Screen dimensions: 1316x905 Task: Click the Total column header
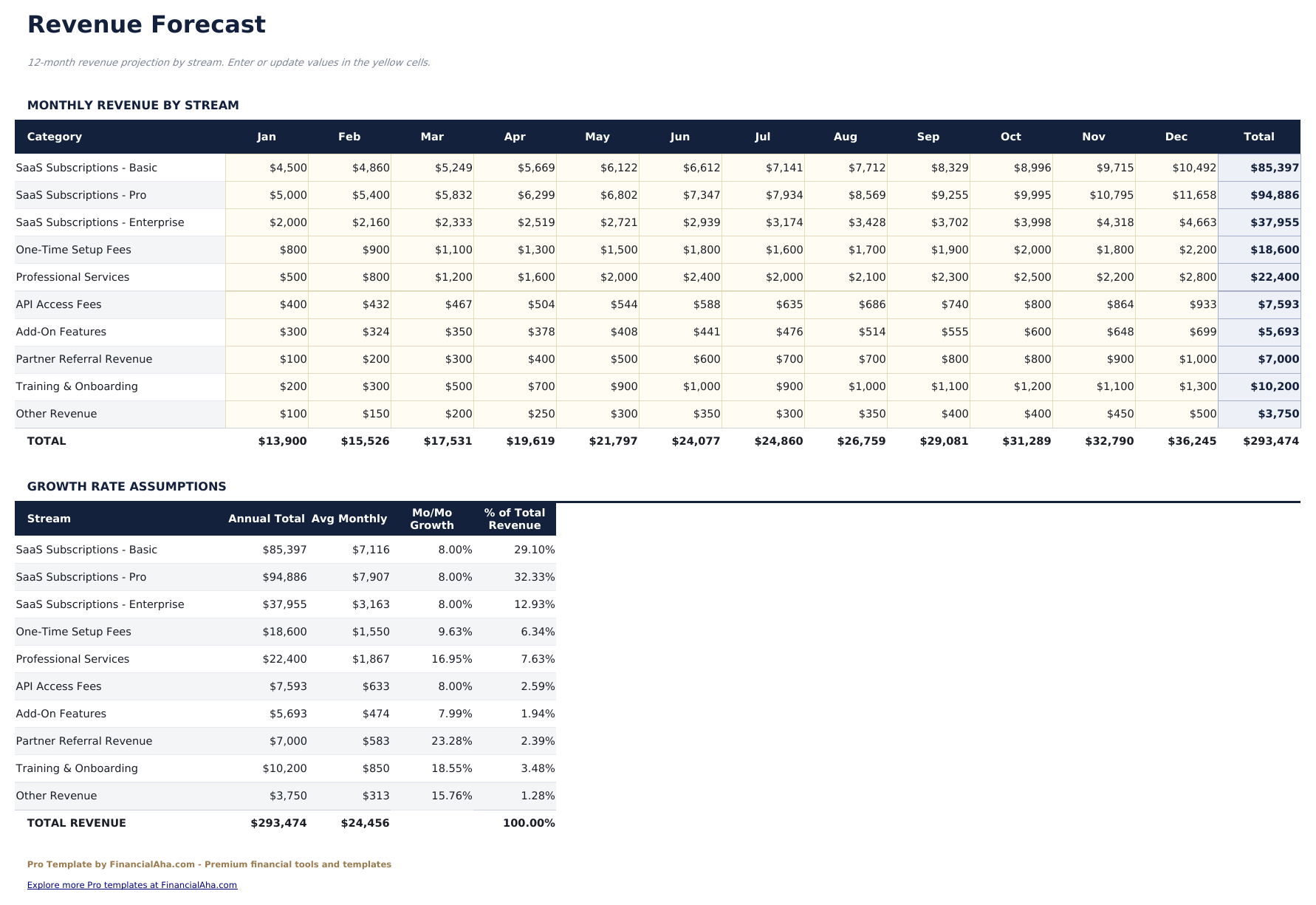point(1259,137)
